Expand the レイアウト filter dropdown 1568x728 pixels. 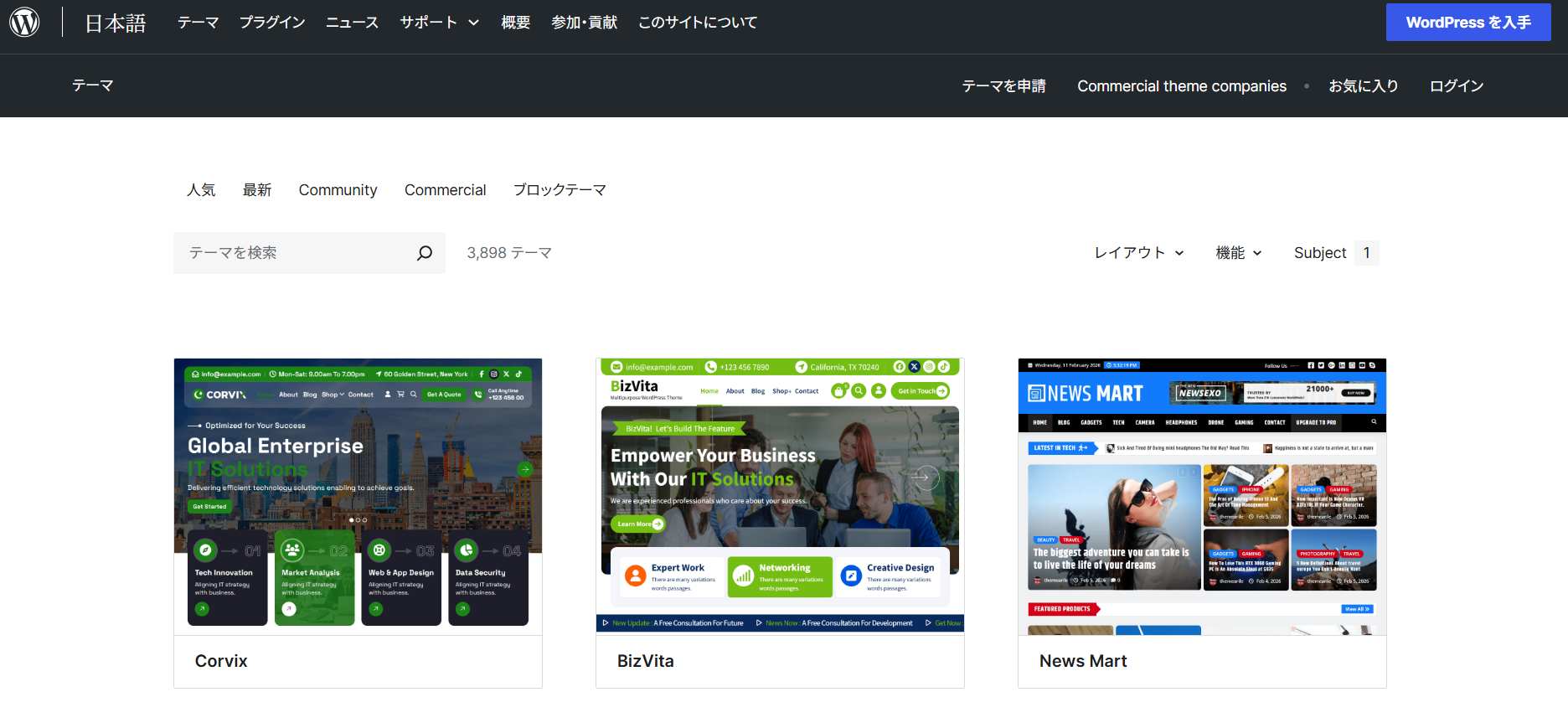pyautogui.click(x=1139, y=253)
